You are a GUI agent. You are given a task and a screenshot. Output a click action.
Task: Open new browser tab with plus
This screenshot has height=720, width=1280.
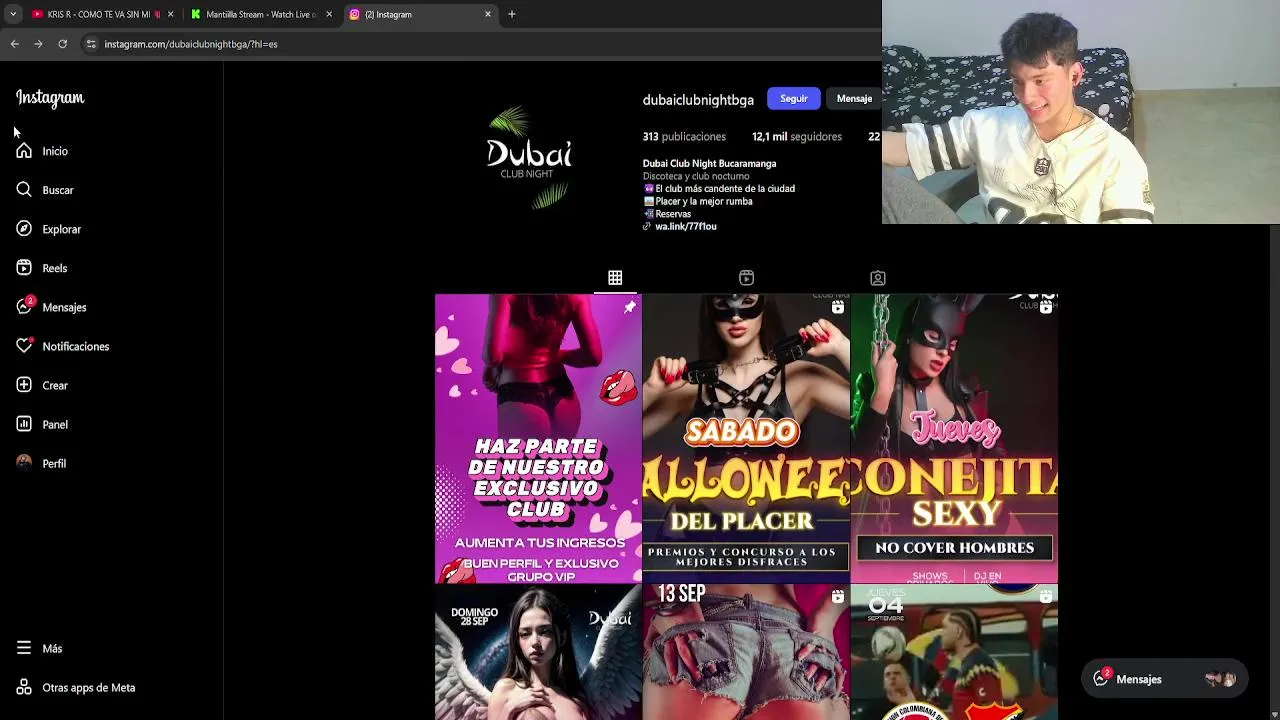[512, 14]
